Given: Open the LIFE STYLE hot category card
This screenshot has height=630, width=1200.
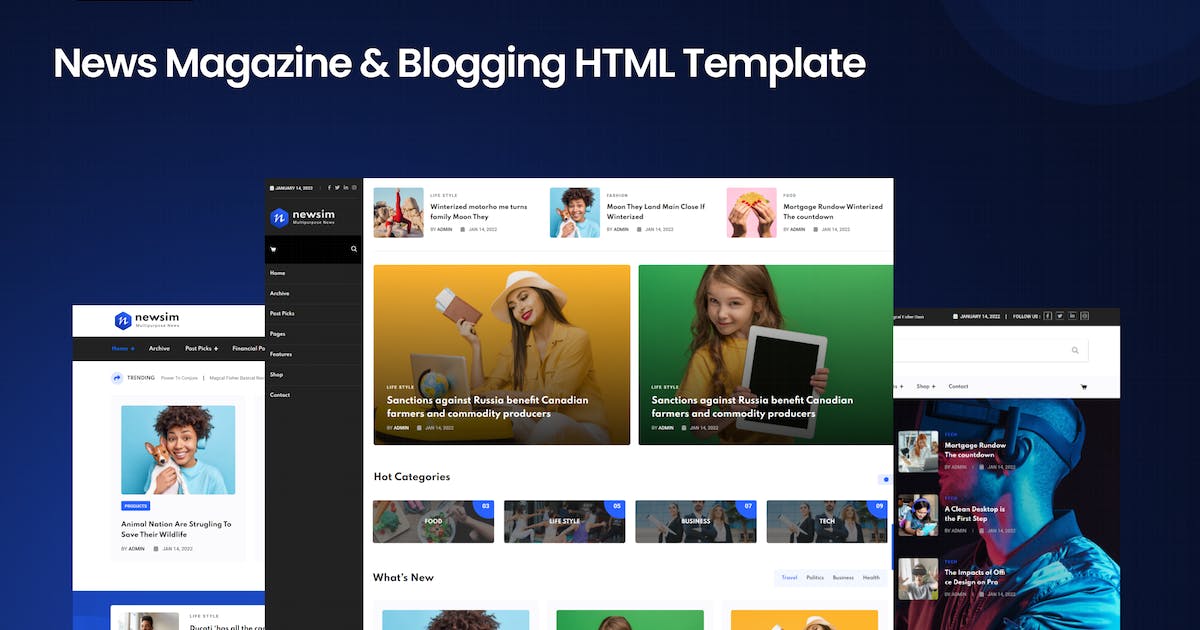Looking at the screenshot, I should (564, 522).
